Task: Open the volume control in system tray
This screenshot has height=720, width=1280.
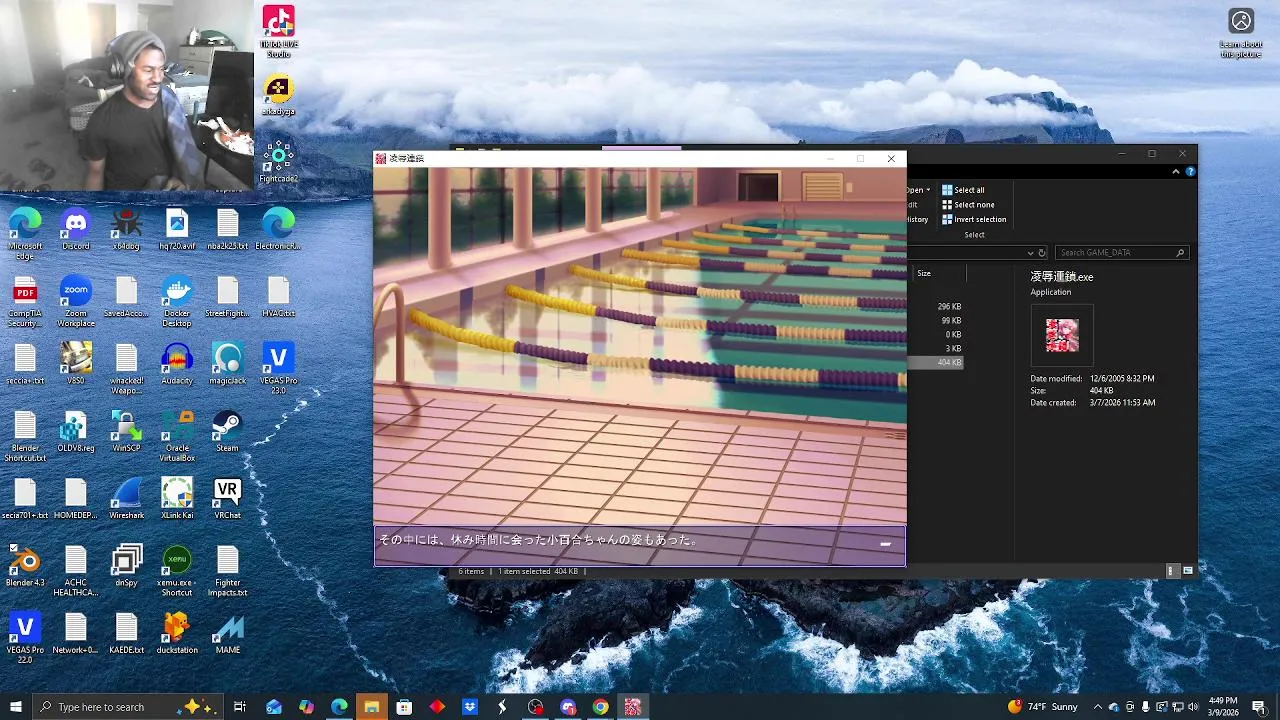Action: (1193, 707)
